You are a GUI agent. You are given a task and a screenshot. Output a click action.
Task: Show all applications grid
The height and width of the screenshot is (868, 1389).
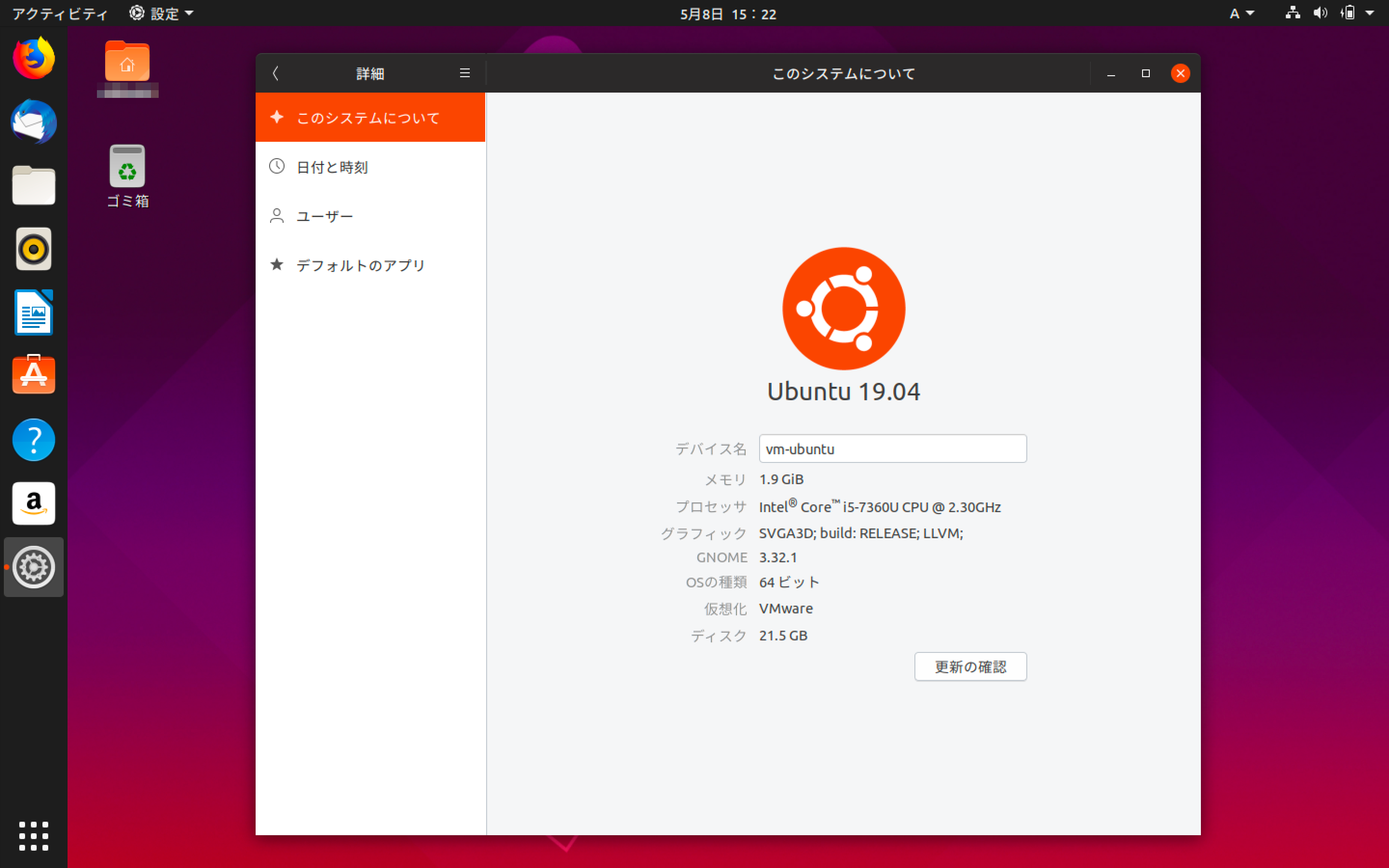click(x=34, y=836)
